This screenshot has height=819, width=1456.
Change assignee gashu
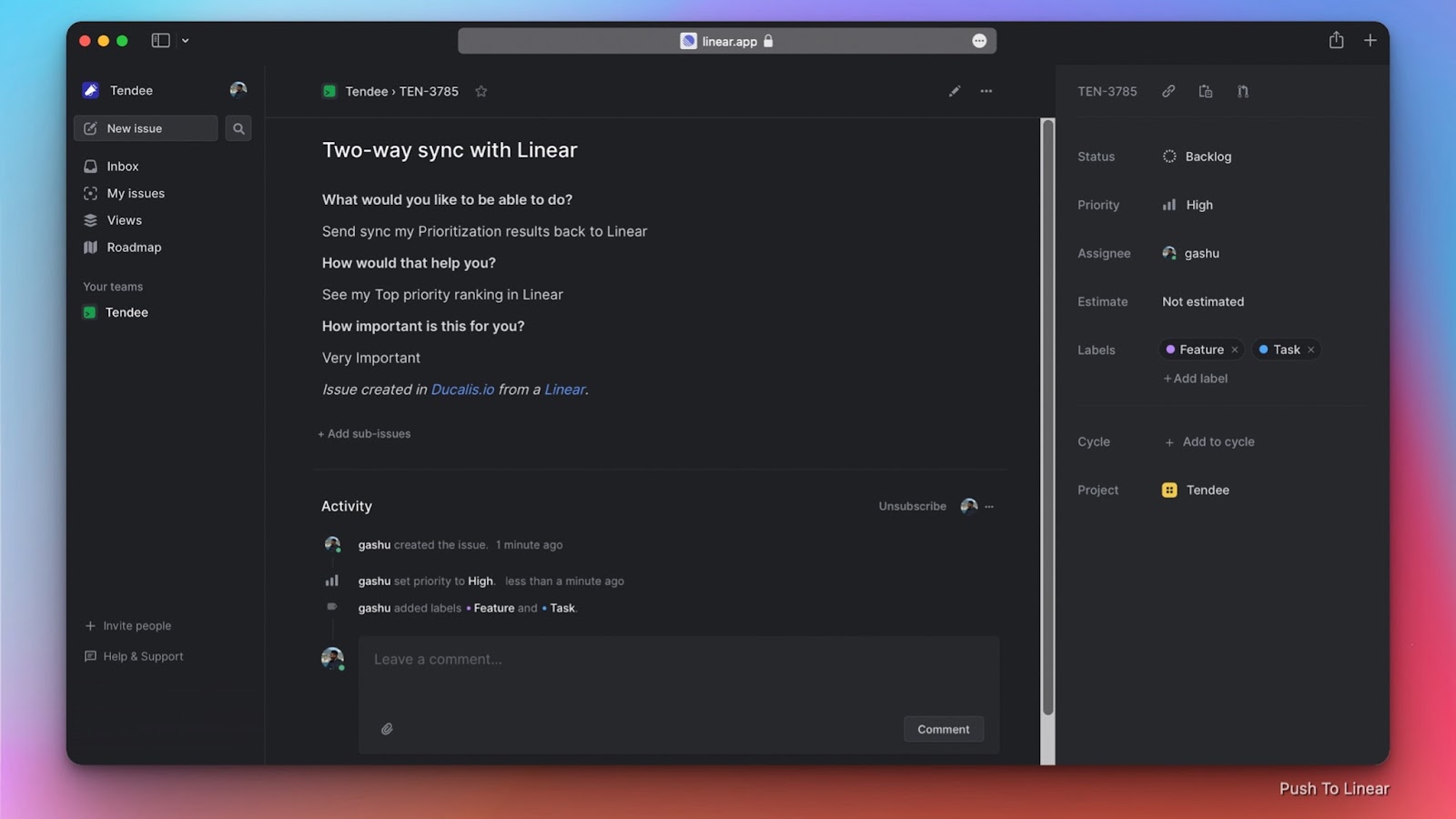[1191, 253]
